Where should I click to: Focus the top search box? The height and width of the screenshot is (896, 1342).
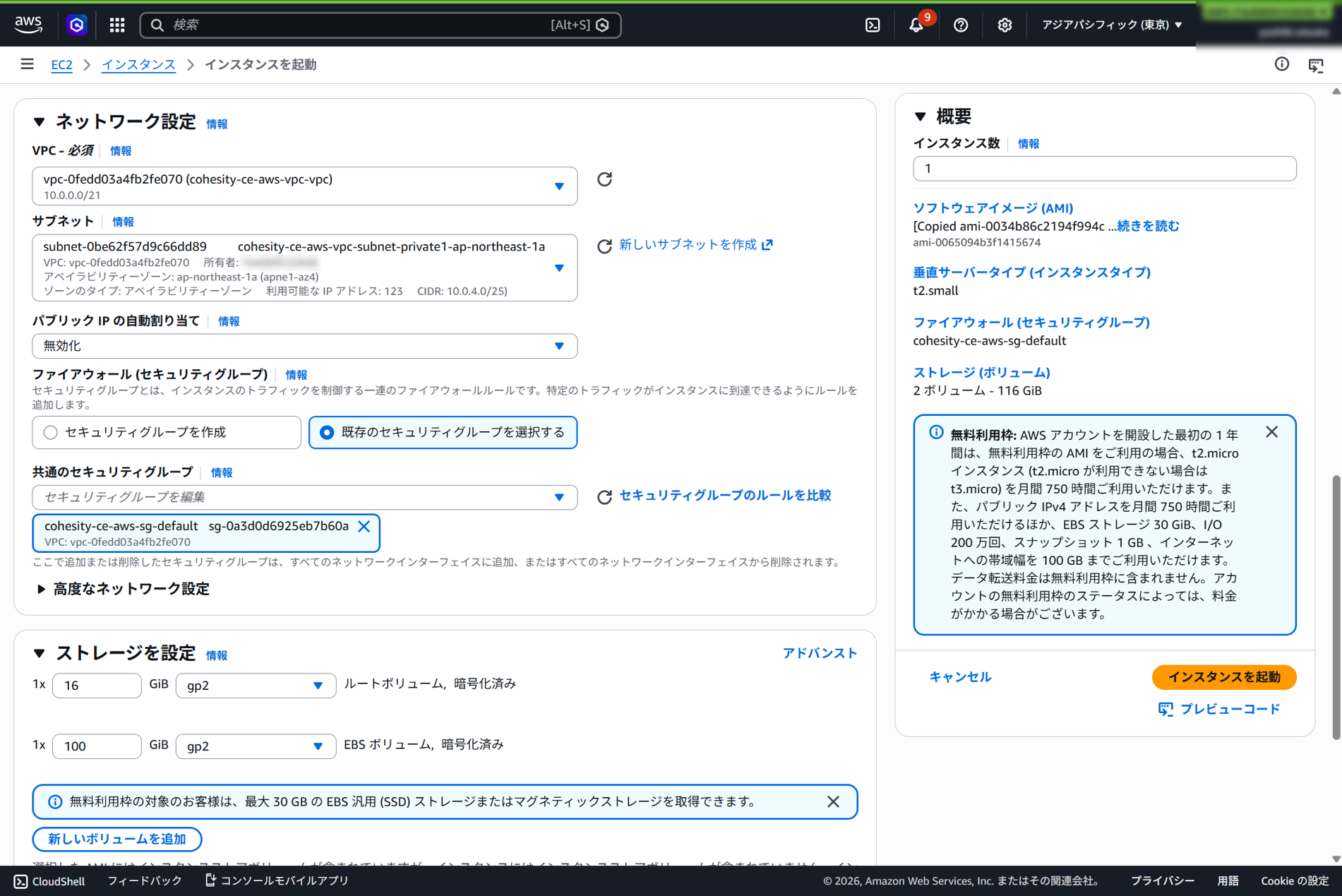[x=381, y=25]
